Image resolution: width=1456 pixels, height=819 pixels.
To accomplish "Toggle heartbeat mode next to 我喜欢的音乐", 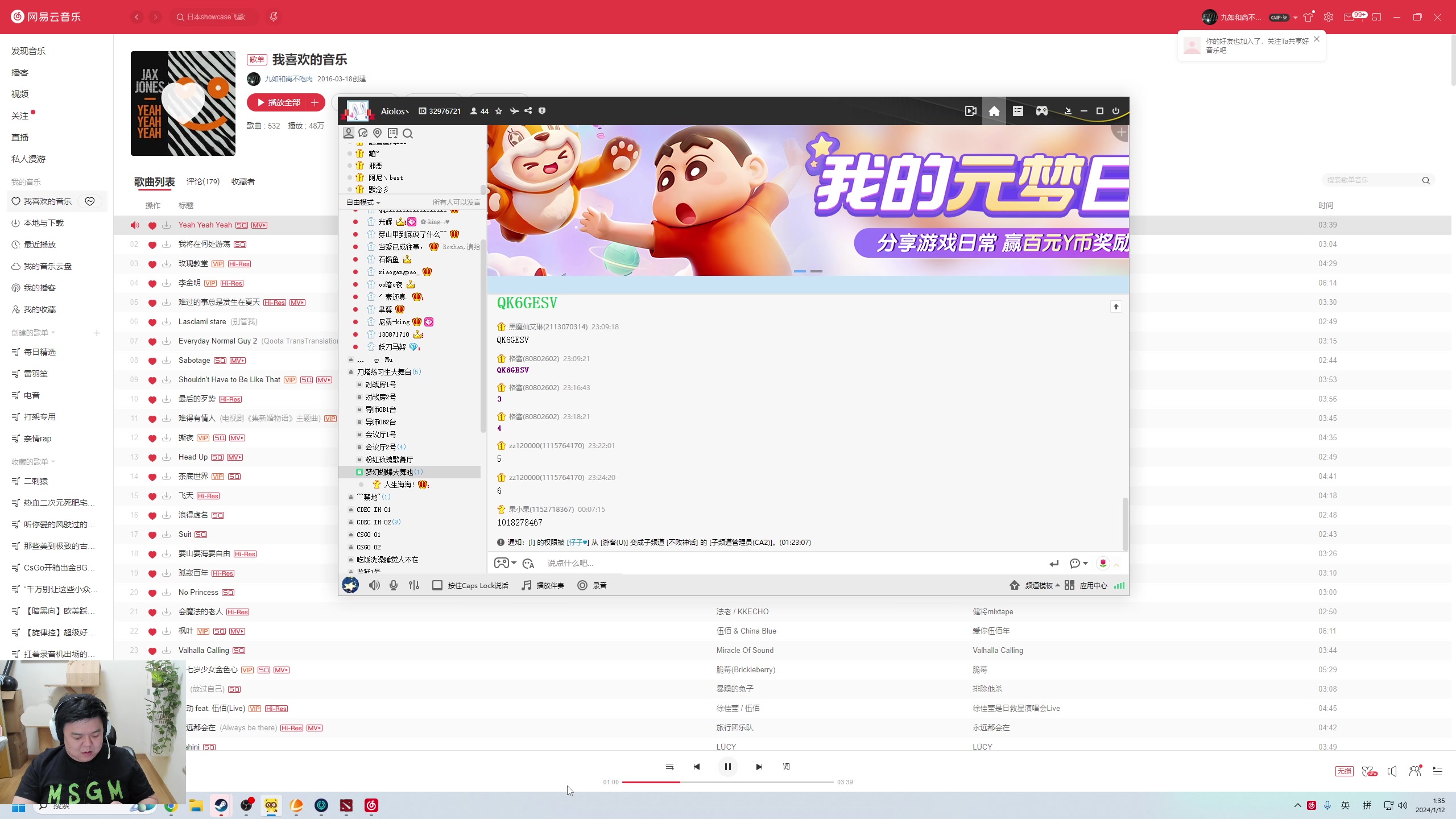I will tap(90, 201).
